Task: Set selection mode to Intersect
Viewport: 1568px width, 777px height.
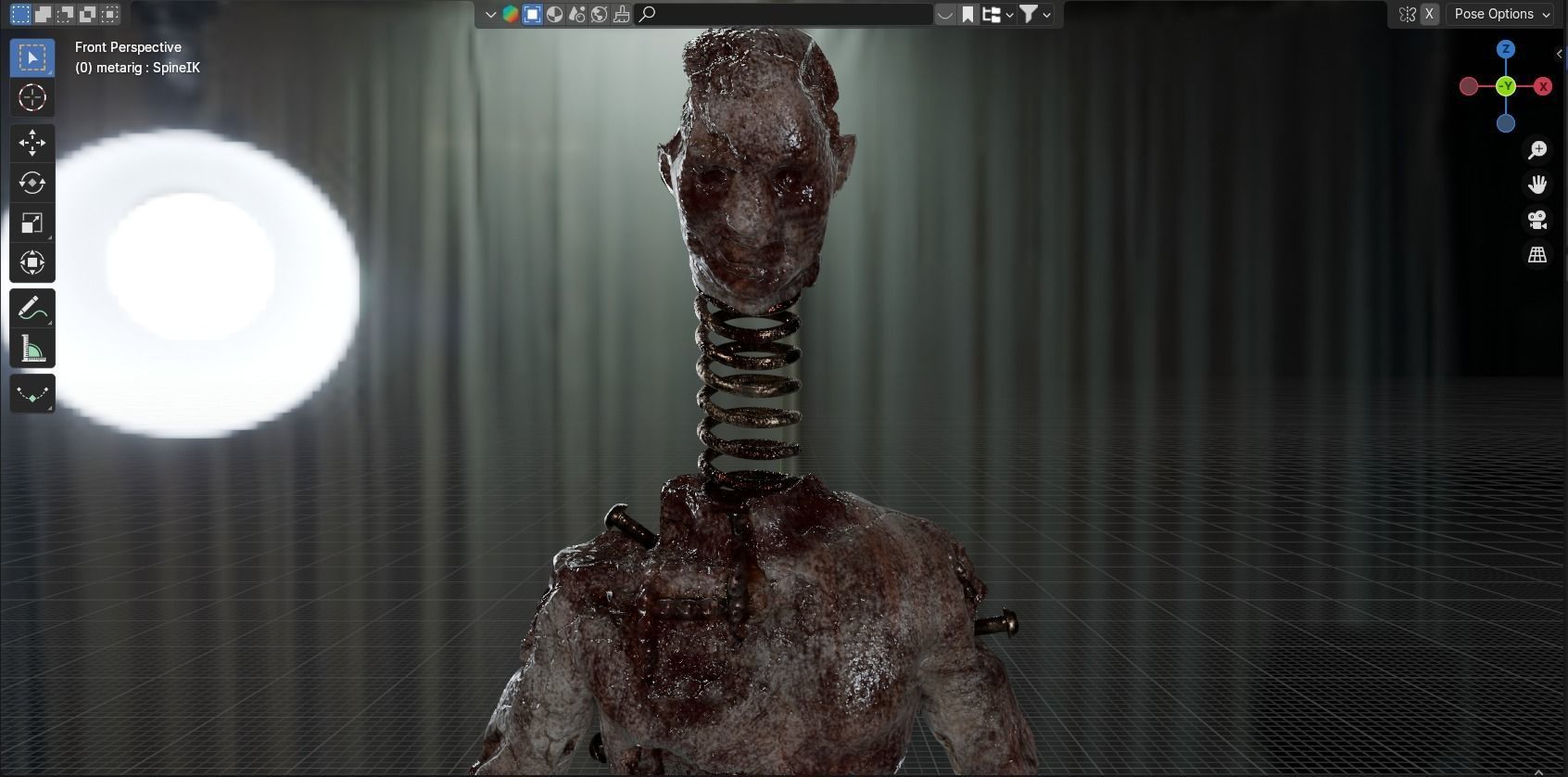Action: [x=109, y=14]
